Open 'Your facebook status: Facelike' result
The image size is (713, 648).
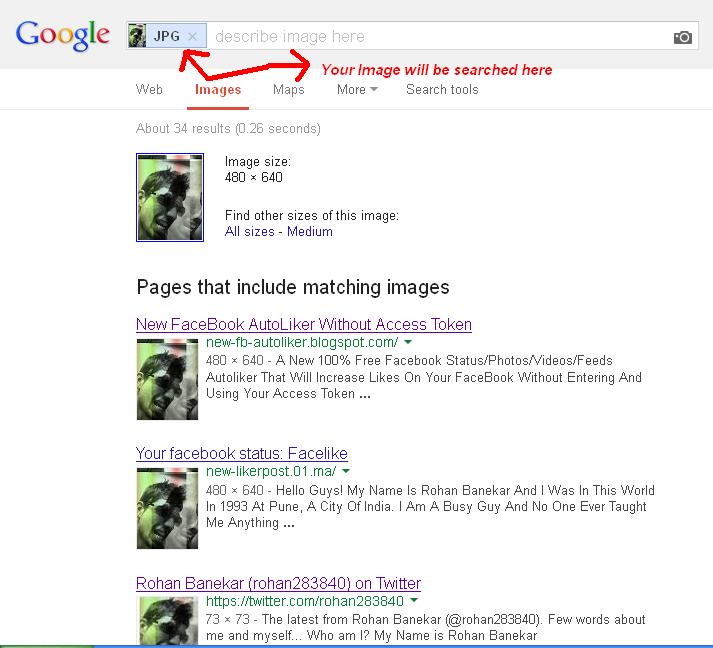[x=241, y=453]
